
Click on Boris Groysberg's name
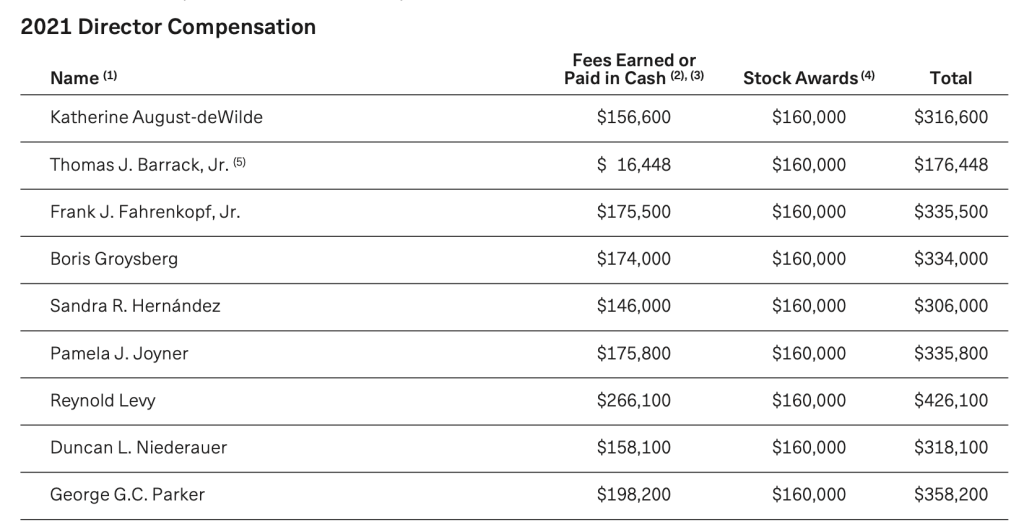(x=115, y=258)
